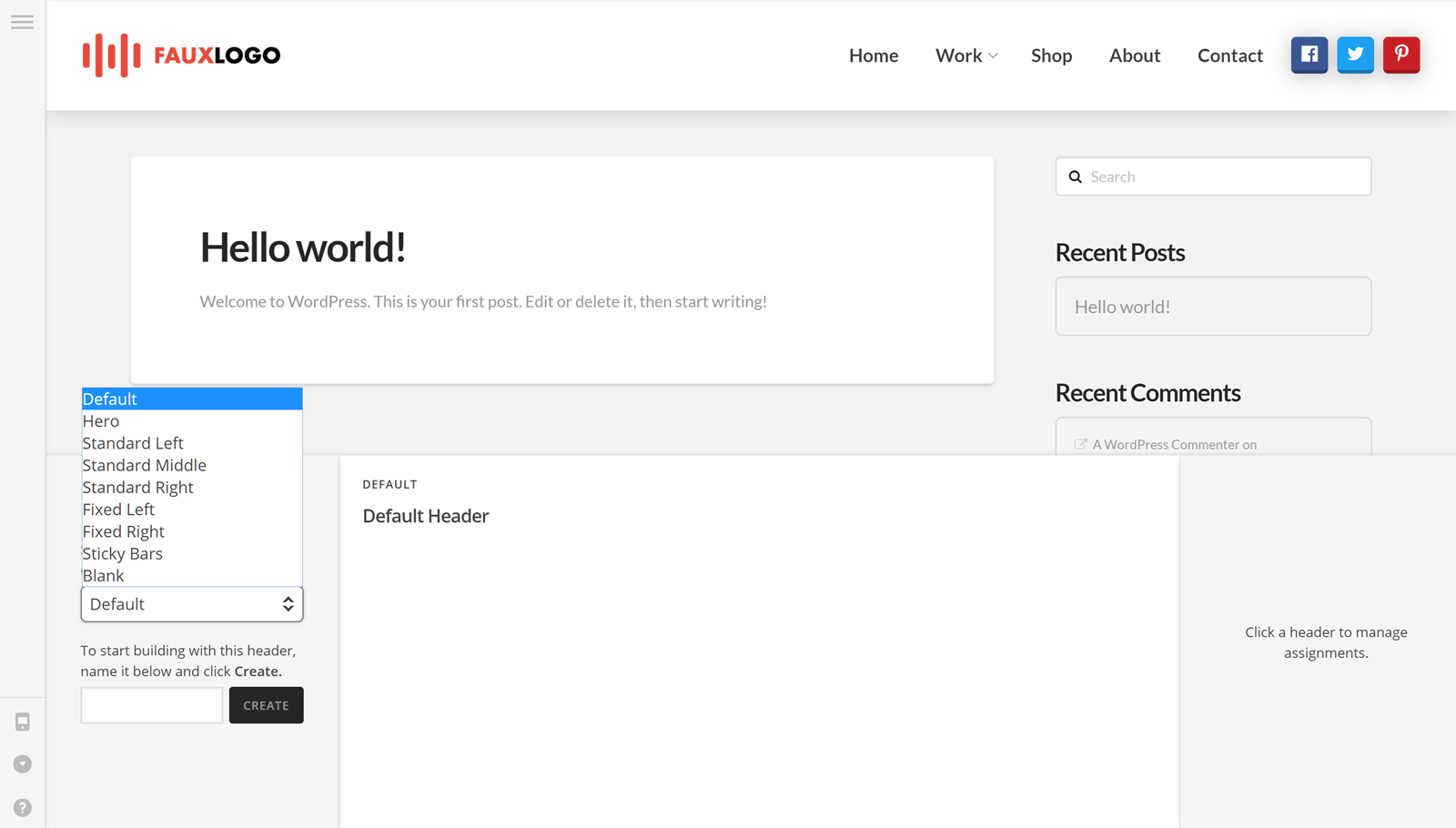Select the Blank template option
1456x828 pixels.
click(192, 576)
